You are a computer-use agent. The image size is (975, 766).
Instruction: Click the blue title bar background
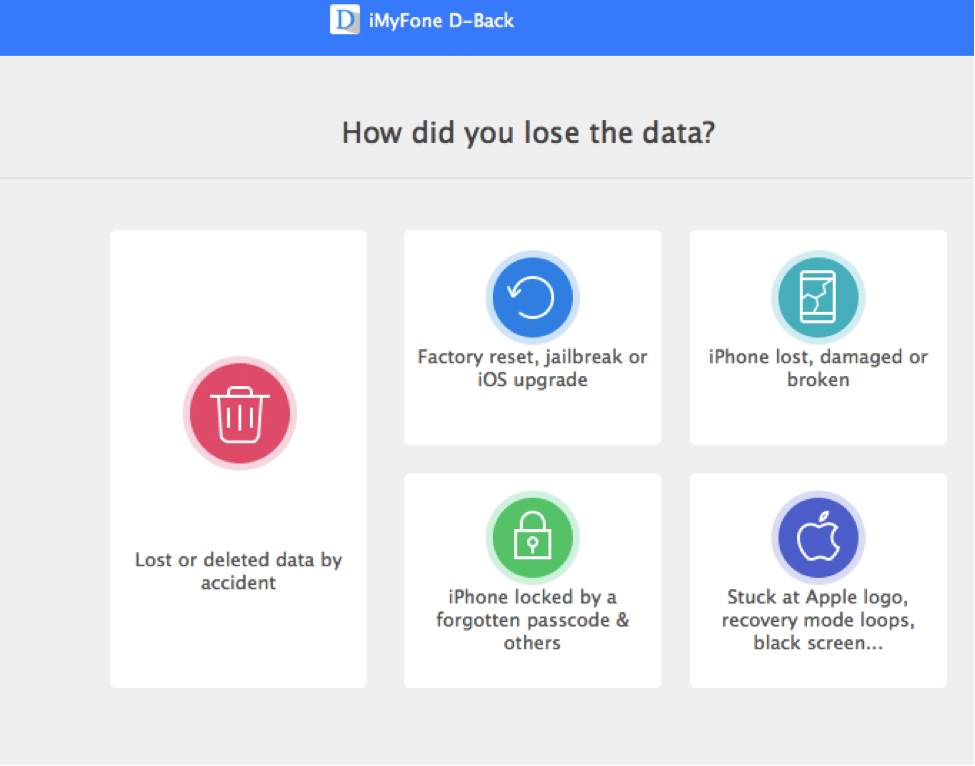[746, 27]
